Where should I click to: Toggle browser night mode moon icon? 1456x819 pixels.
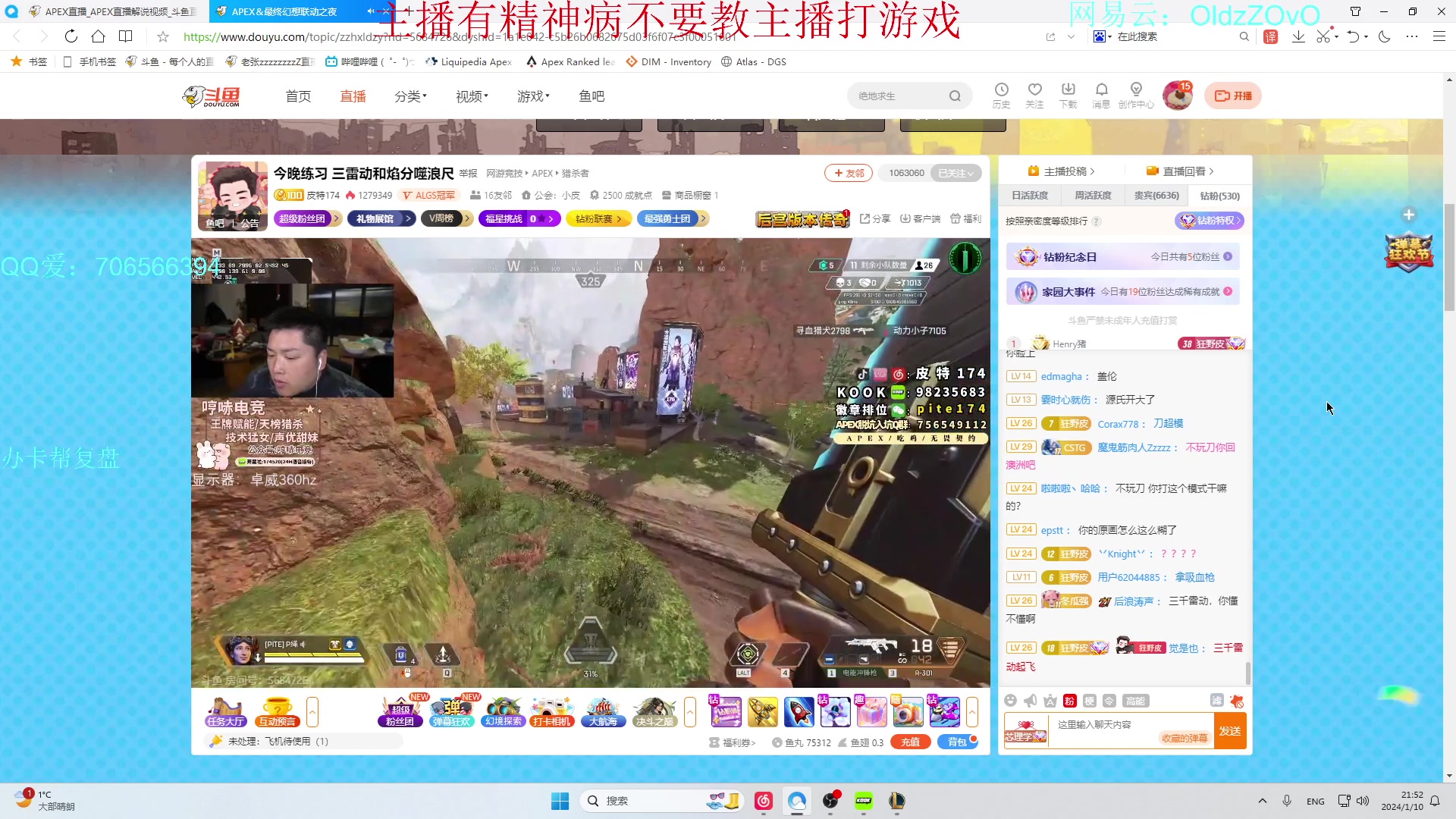click(x=1385, y=36)
